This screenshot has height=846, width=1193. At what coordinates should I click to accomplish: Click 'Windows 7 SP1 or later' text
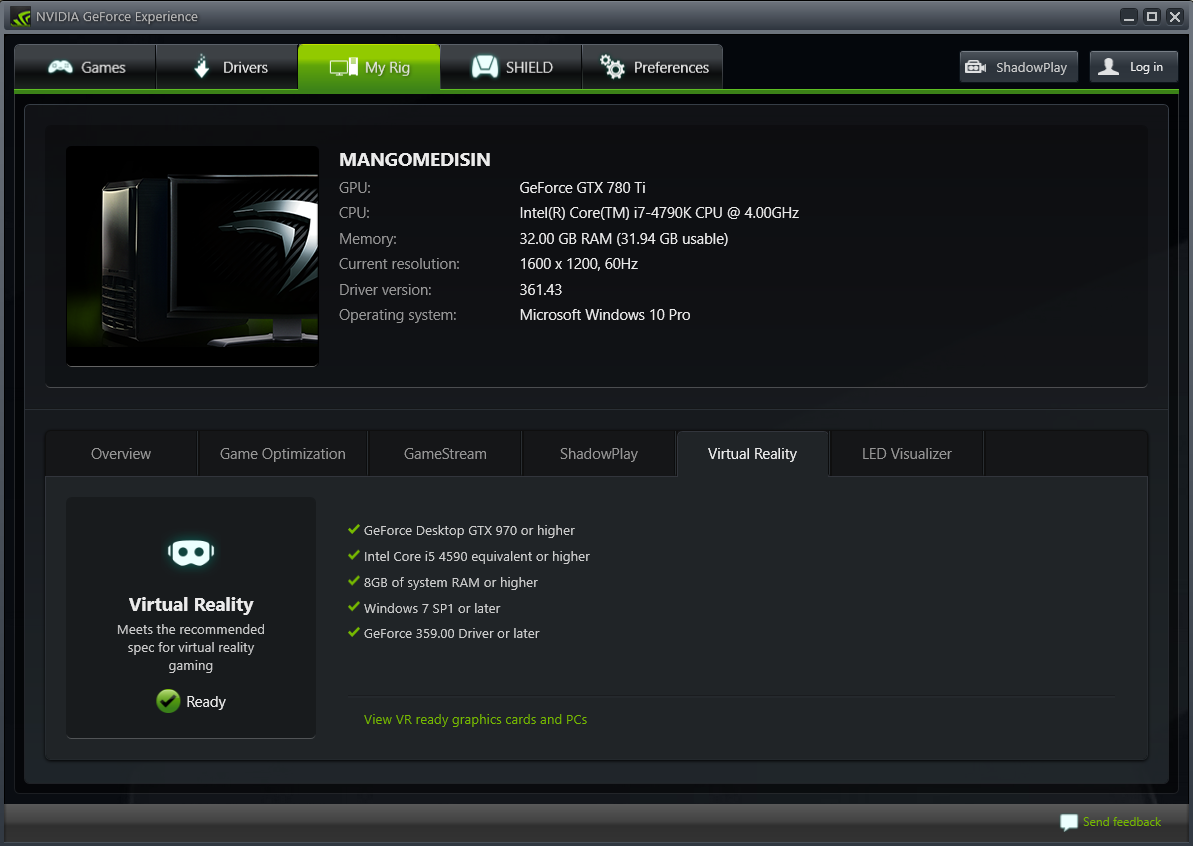point(431,608)
